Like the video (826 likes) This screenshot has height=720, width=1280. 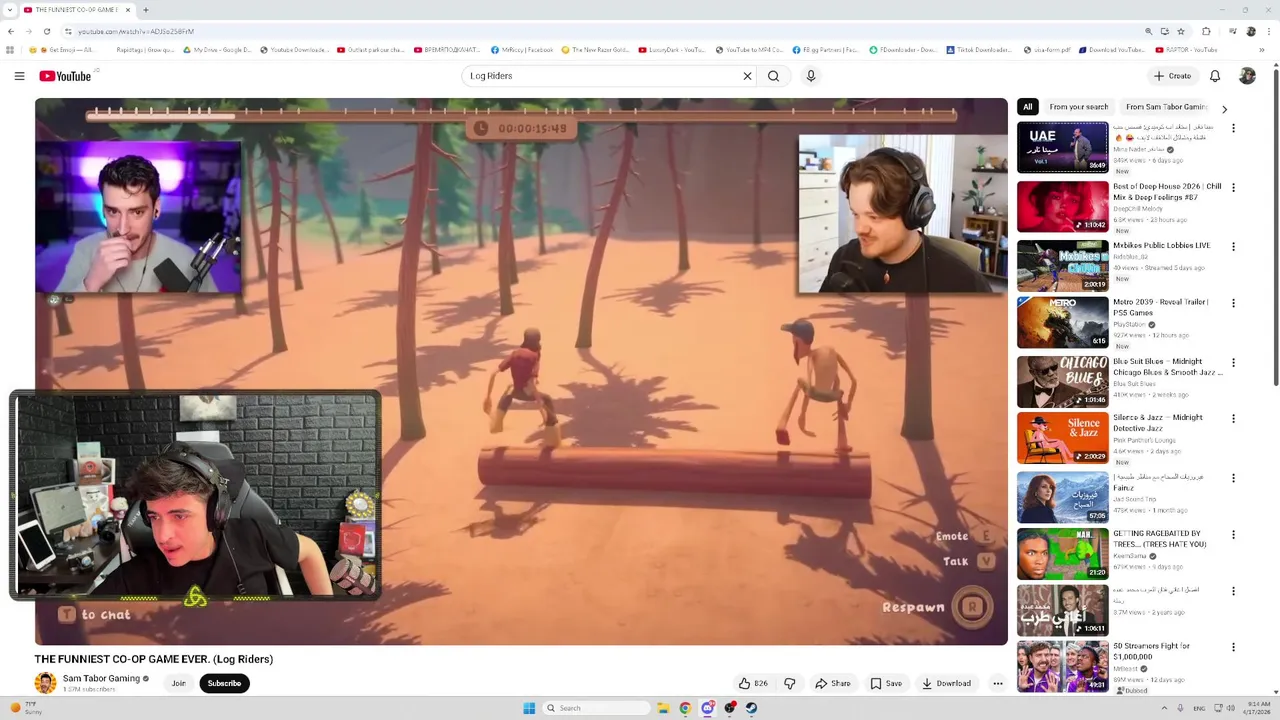pyautogui.click(x=753, y=684)
